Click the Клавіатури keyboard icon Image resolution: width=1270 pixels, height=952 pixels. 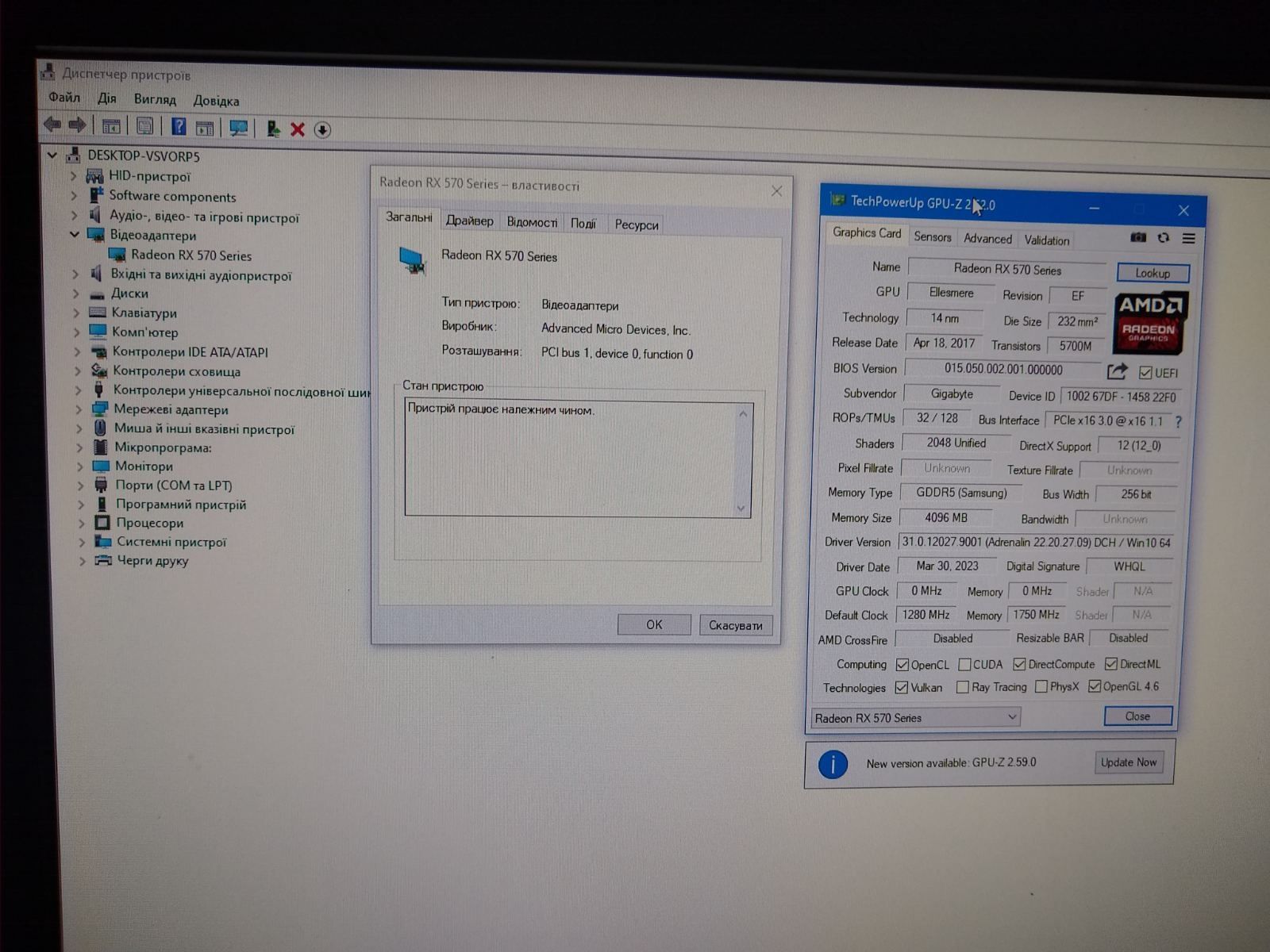pos(98,313)
